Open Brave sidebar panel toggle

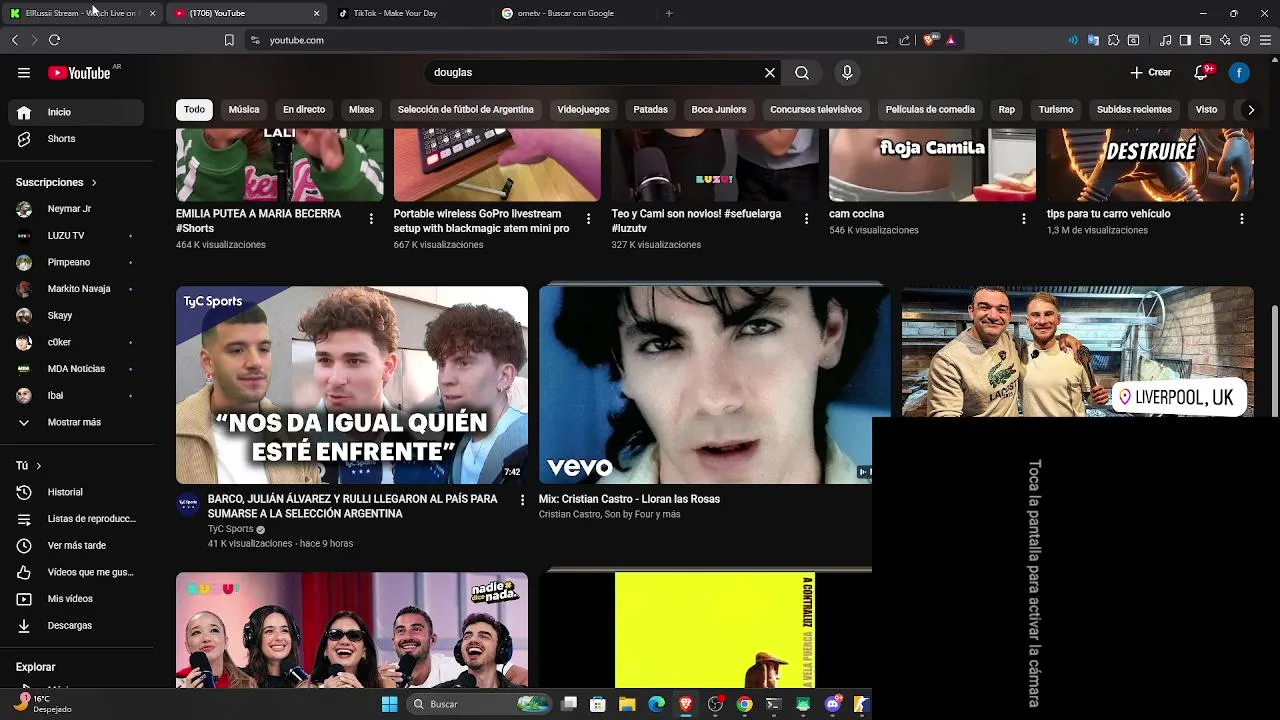(1185, 40)
